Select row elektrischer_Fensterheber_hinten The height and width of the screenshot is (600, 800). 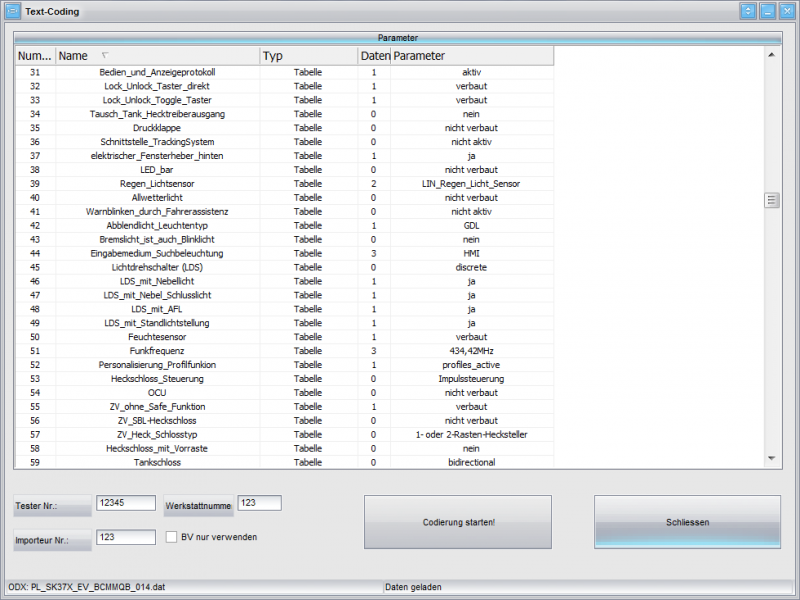tap(285, 156)
